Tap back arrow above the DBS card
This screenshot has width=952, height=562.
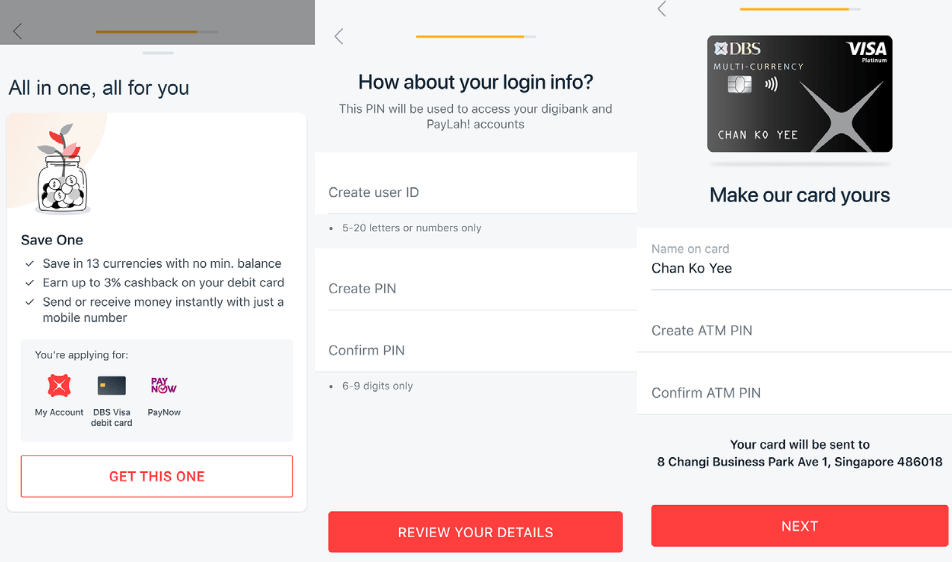pos(661,9)
